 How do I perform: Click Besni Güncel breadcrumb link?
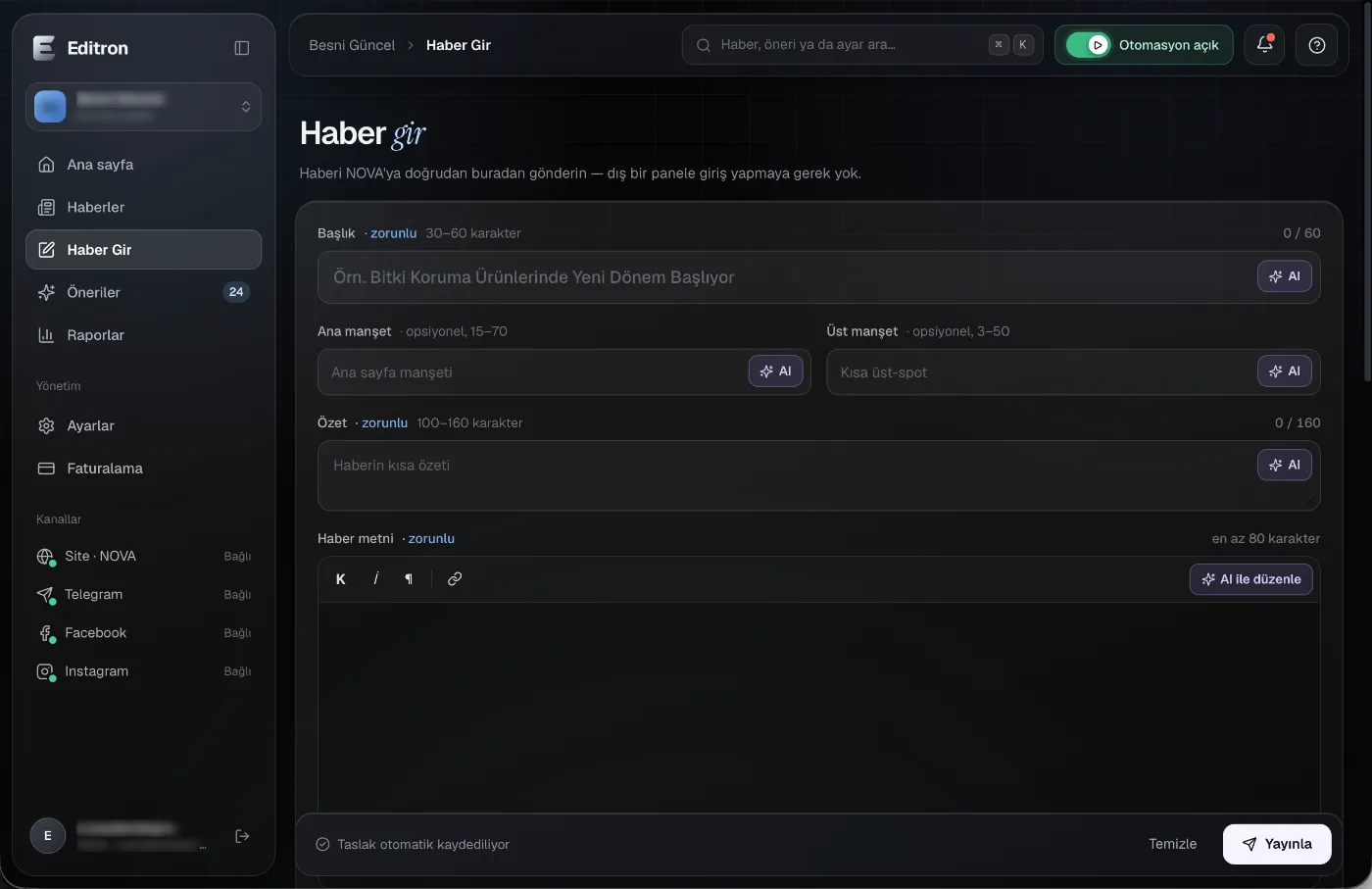(352, 45)
